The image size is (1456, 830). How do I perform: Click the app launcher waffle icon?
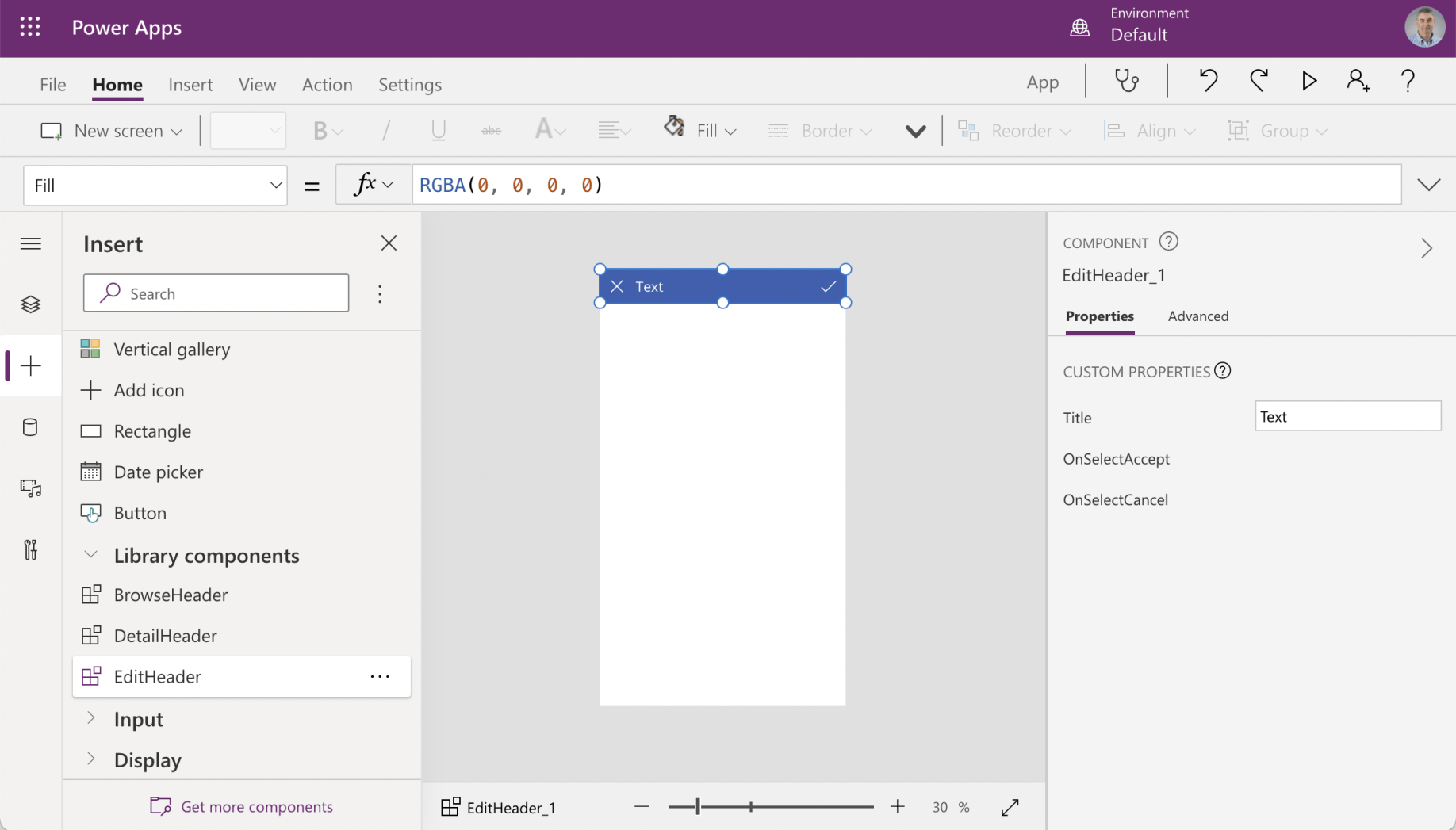point(30,28)
